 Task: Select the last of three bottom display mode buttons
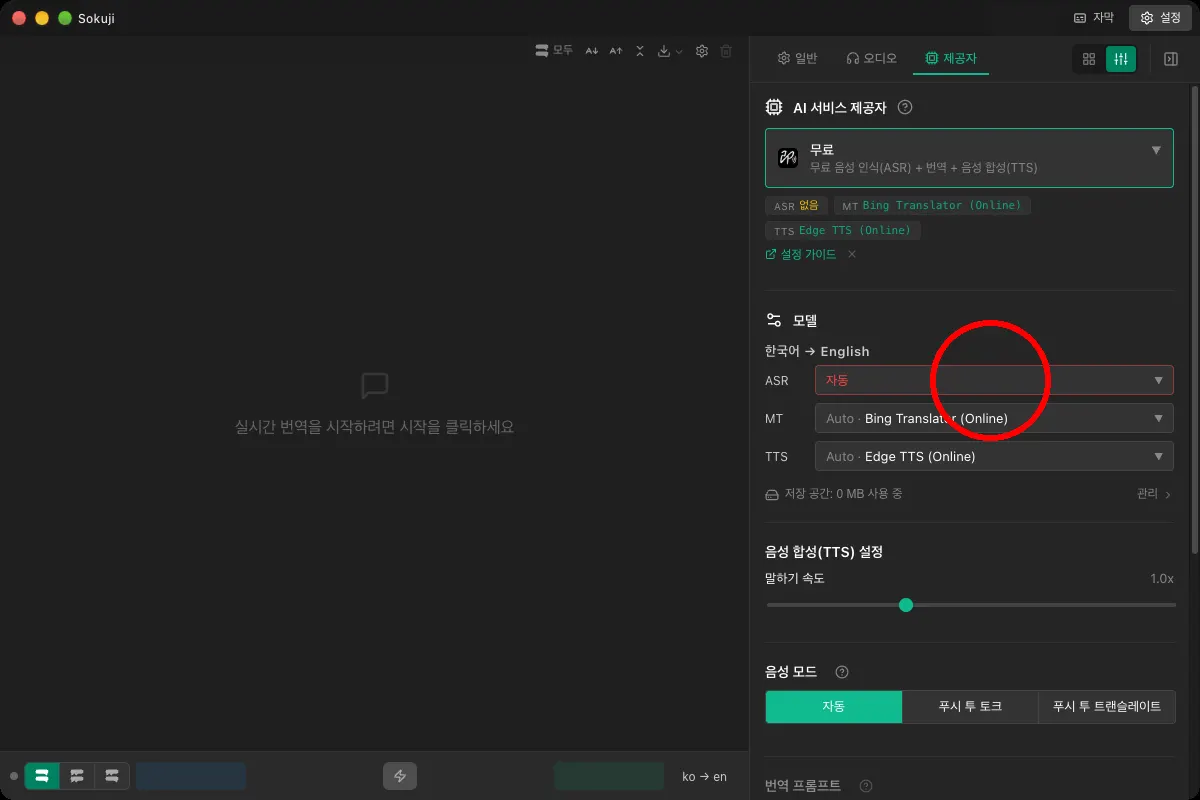[112, 776]
